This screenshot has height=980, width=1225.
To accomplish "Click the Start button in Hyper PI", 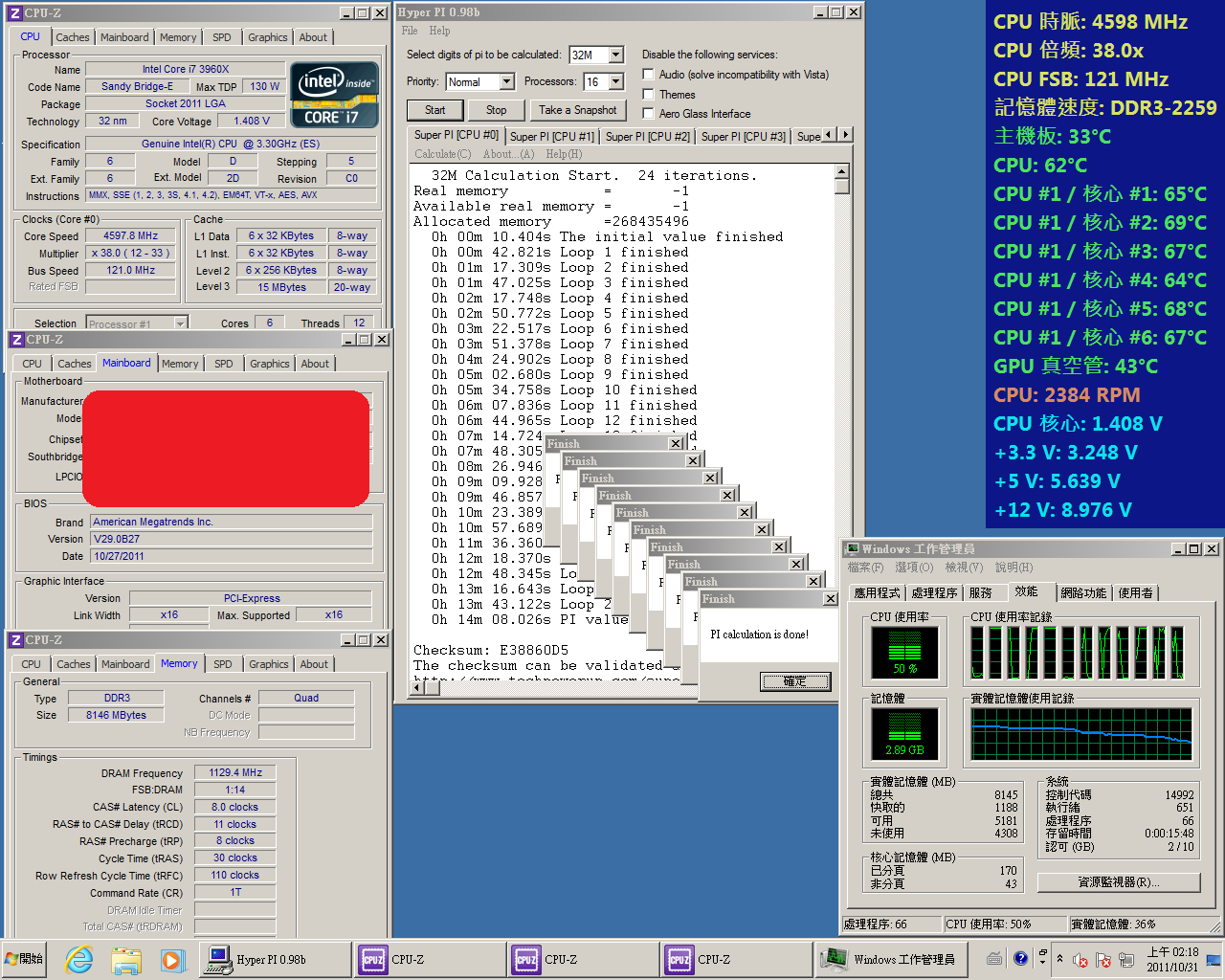I will [435, 110].
